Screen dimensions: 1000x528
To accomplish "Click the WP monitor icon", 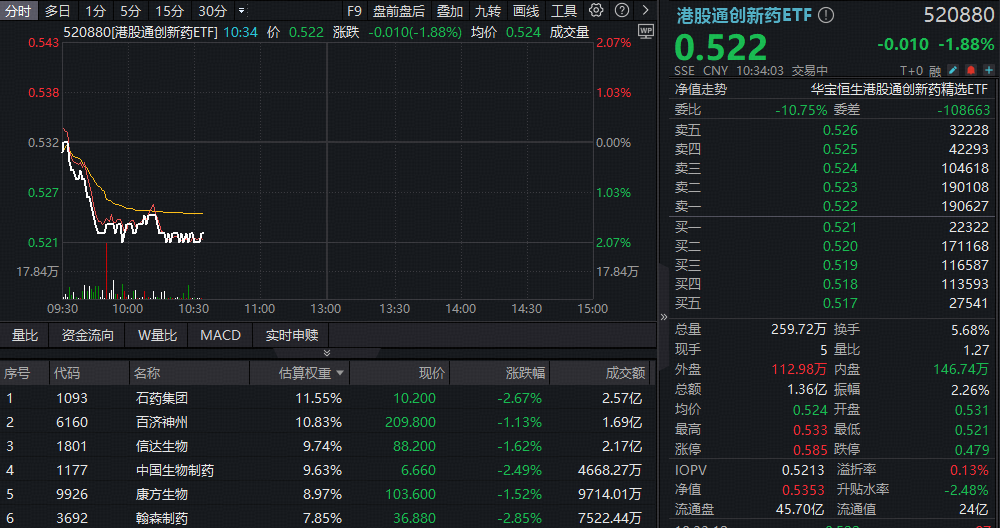I will tap(645, 31).
